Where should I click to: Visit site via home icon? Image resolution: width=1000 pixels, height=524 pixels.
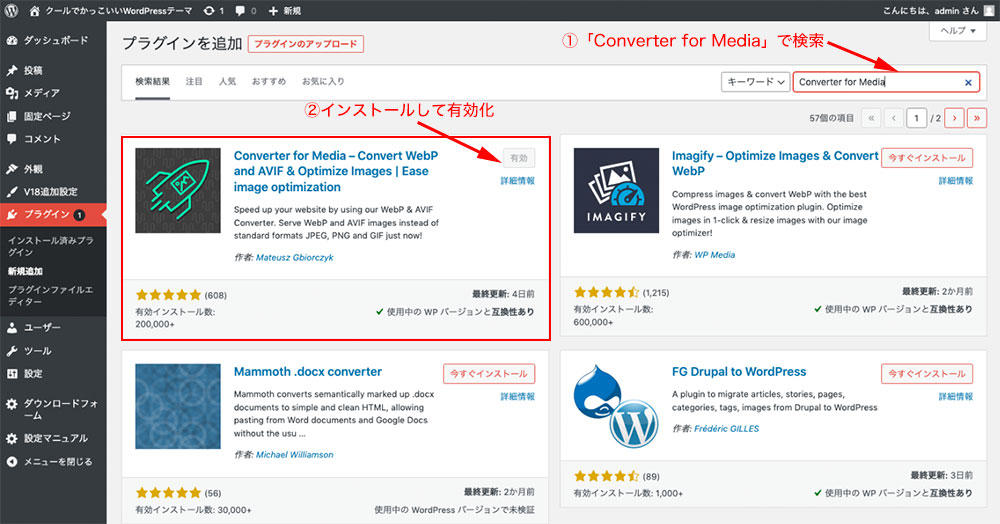(34, 11)
